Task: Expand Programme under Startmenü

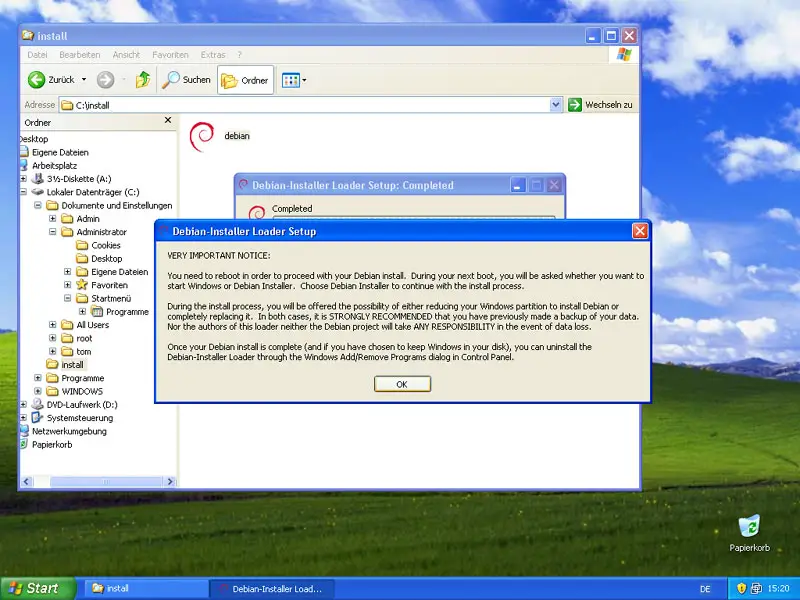Action: point(83,311)
